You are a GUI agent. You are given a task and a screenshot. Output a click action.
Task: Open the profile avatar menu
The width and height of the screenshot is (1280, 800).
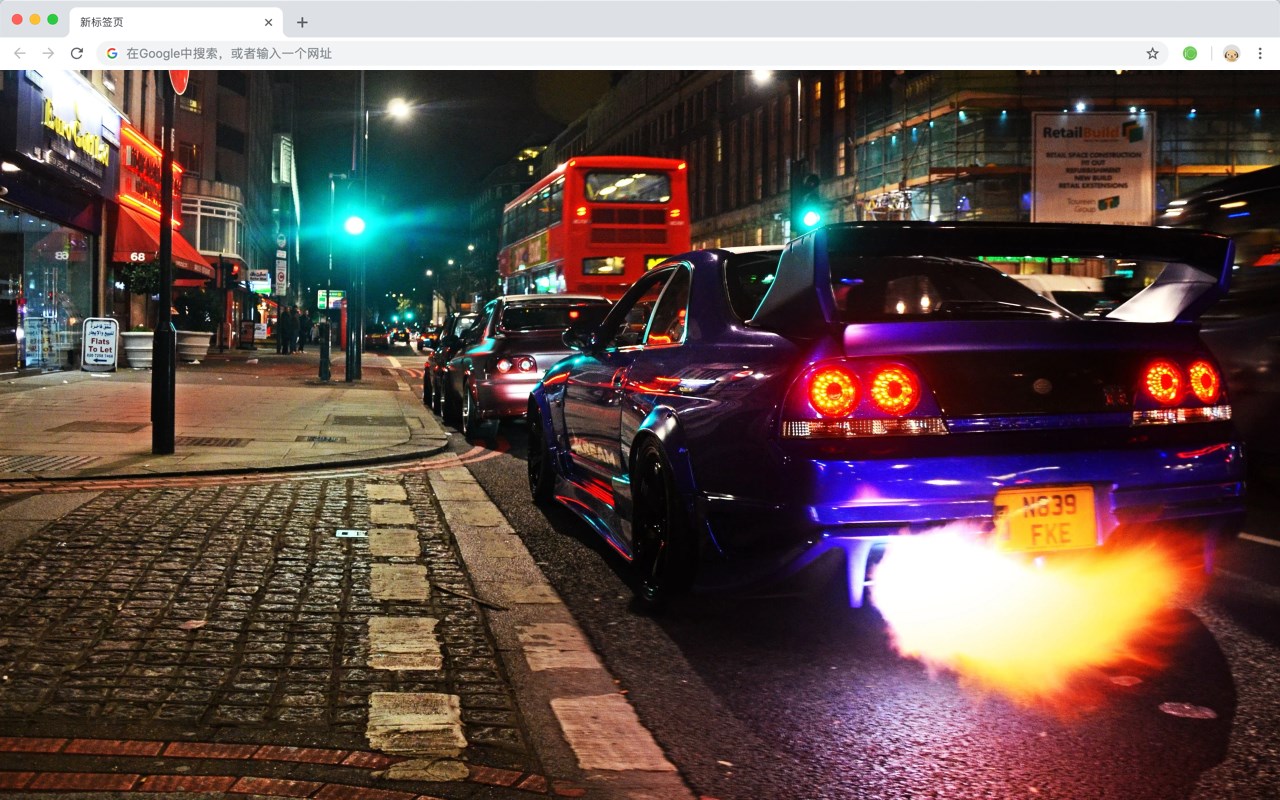tap(1231, 53)
